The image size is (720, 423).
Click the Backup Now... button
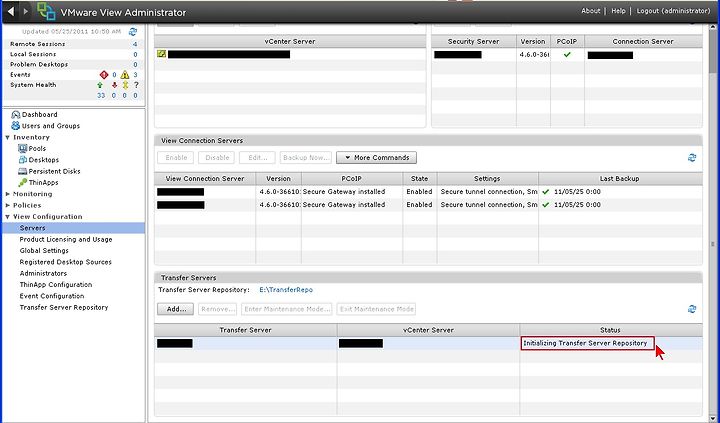tap(306, 158)
